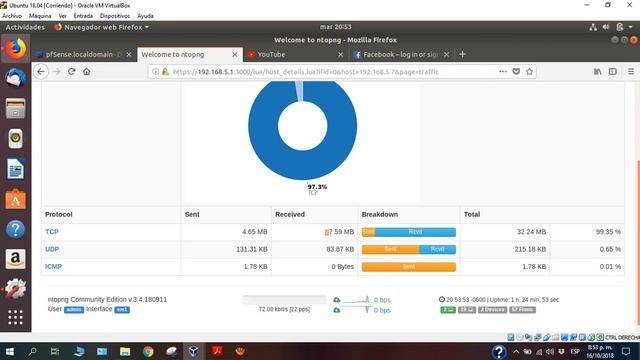The image size is (640, 360).
Task: Click UDP breakdown bar
Action: pos(409,249)
